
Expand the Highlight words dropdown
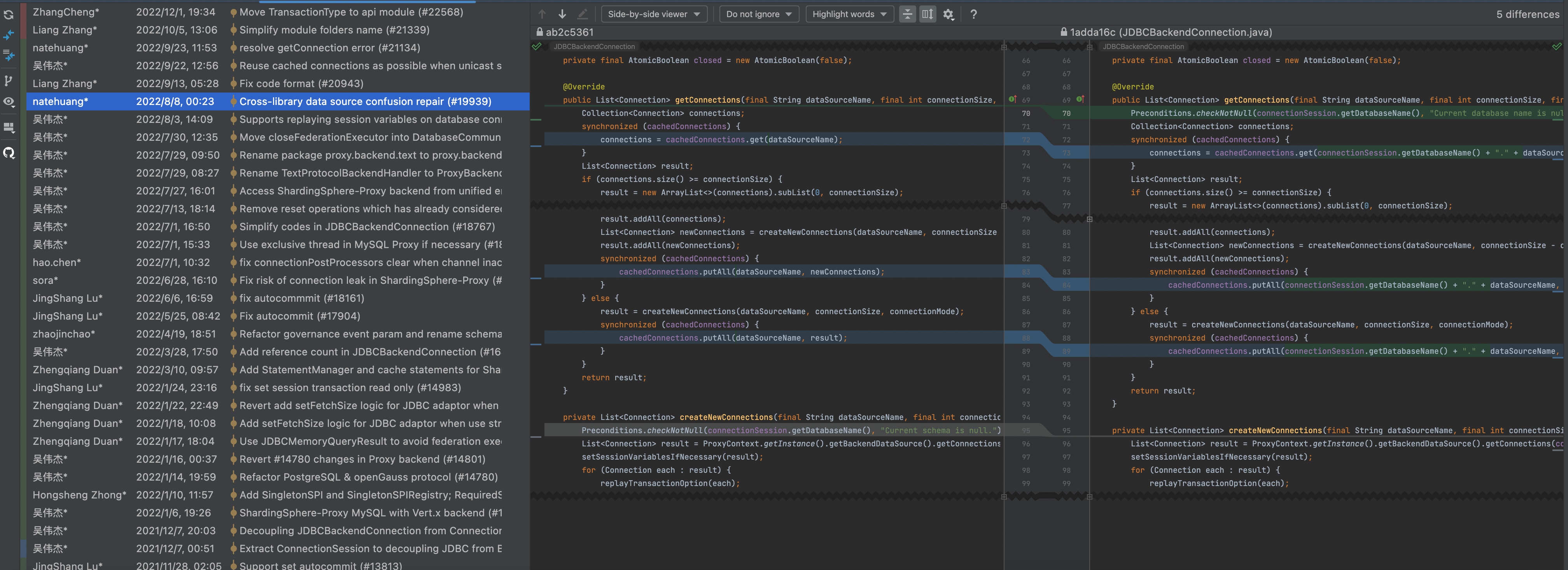click(849, 14)
